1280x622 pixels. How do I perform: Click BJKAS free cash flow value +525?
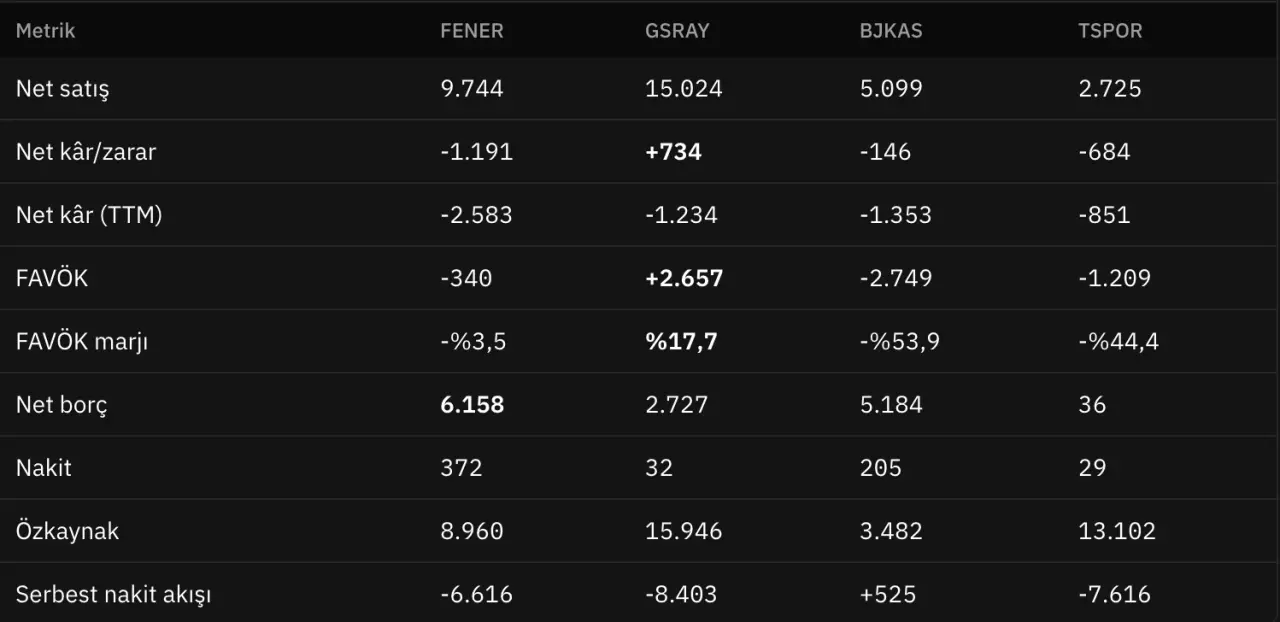[x=888, y=594]
